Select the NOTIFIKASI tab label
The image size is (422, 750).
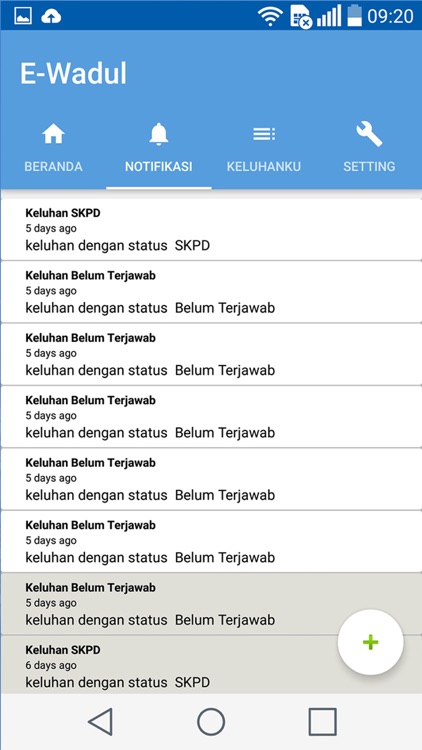click(159, 166)
